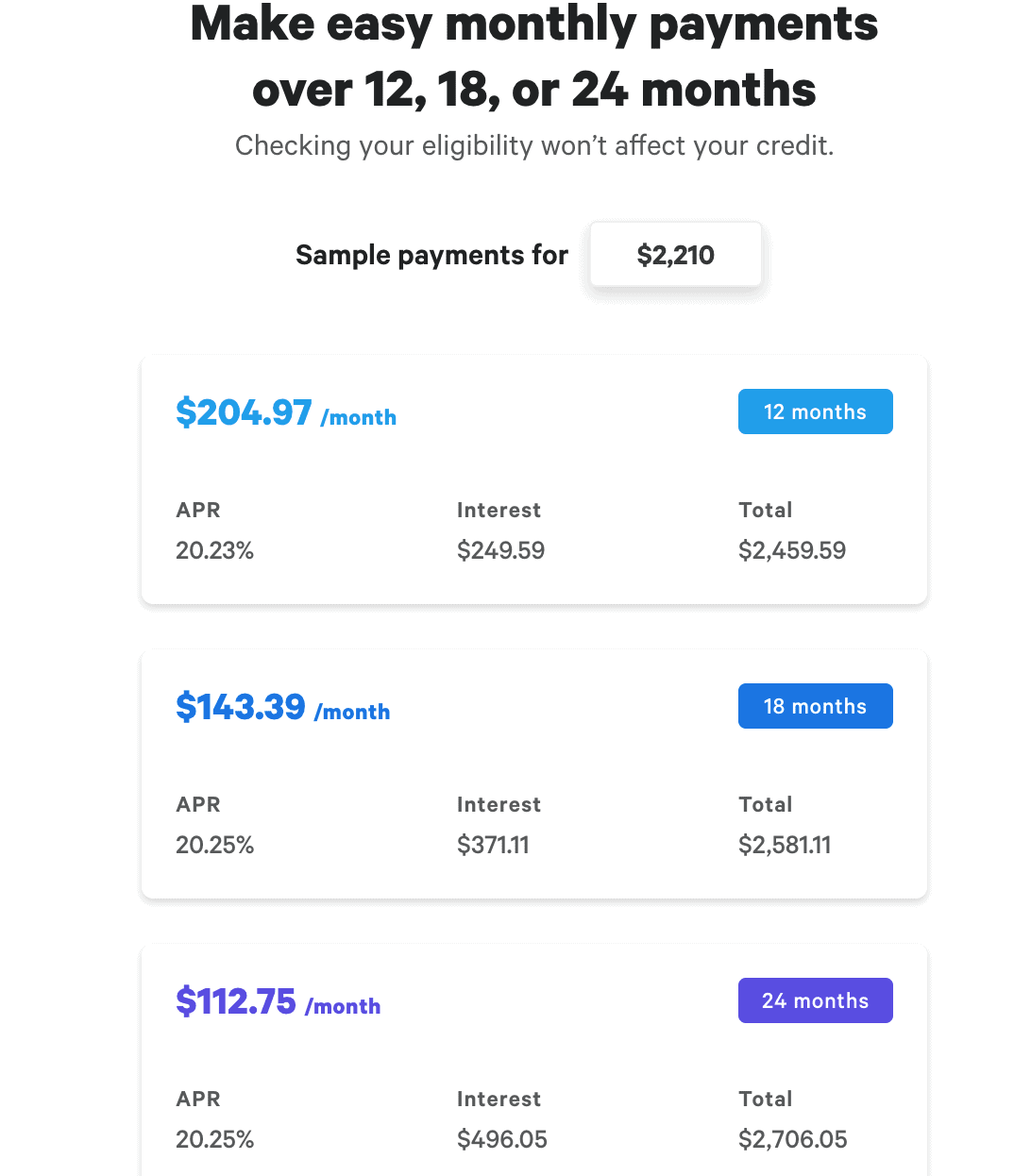Select the 18 months plan badge
The width and height of the screenshot is (1031, 1176).
[x=815, y=706]
